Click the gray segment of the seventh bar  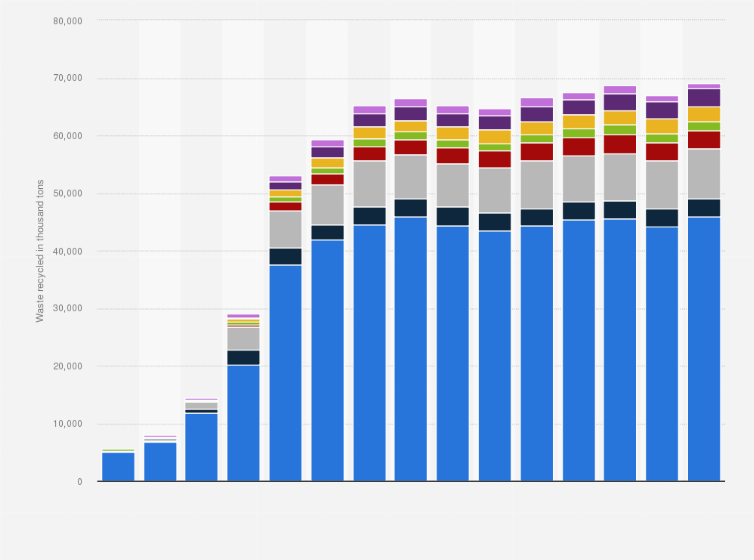click(x=370, y=184)
